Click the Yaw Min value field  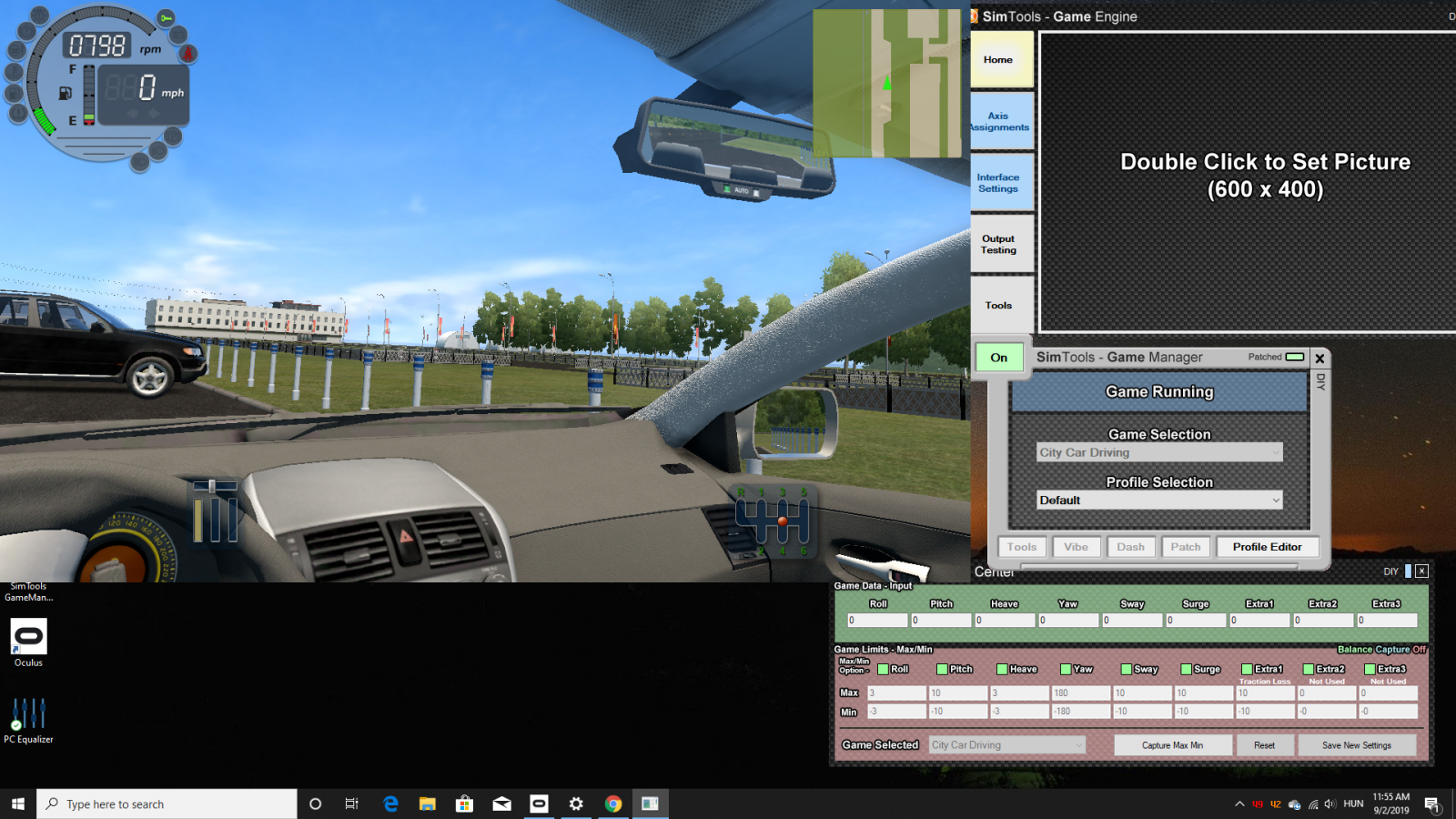1080,712
